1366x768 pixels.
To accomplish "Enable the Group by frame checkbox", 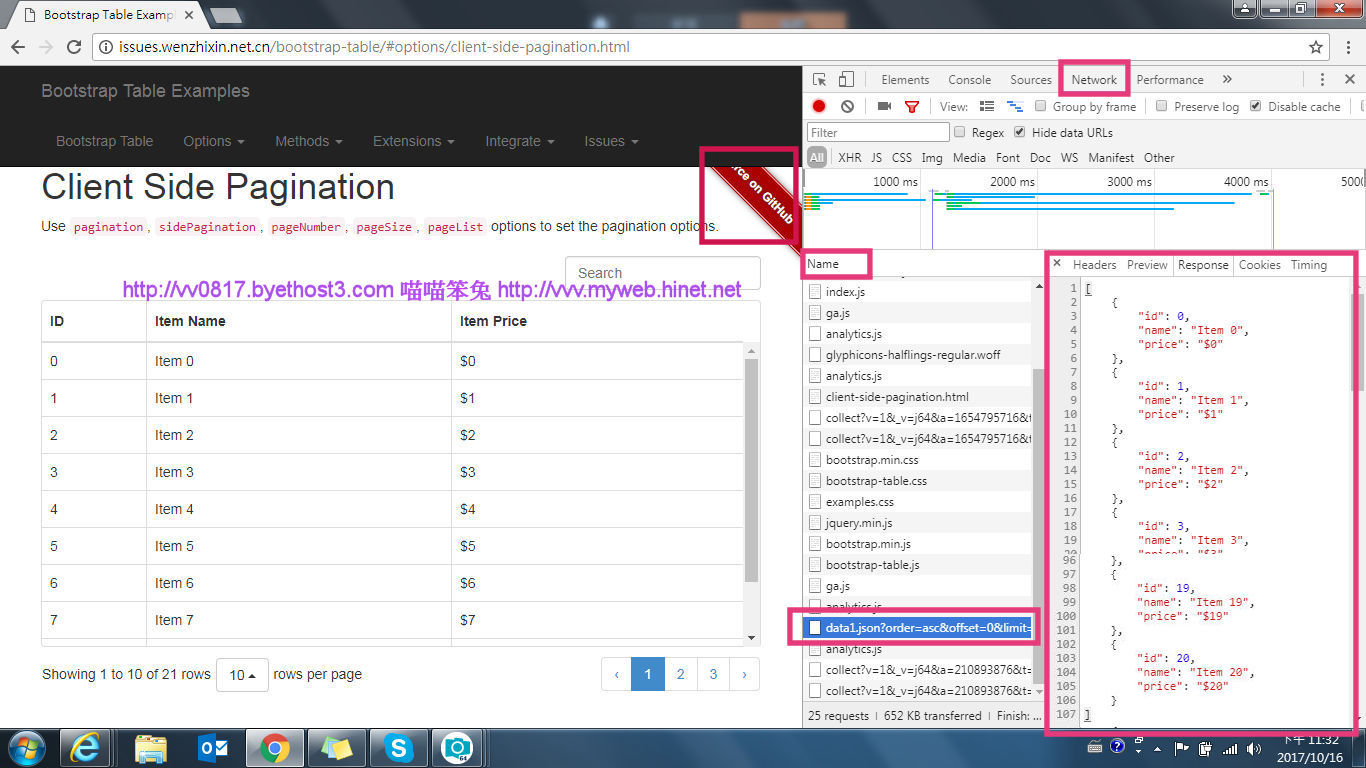I will point(1041,106).
